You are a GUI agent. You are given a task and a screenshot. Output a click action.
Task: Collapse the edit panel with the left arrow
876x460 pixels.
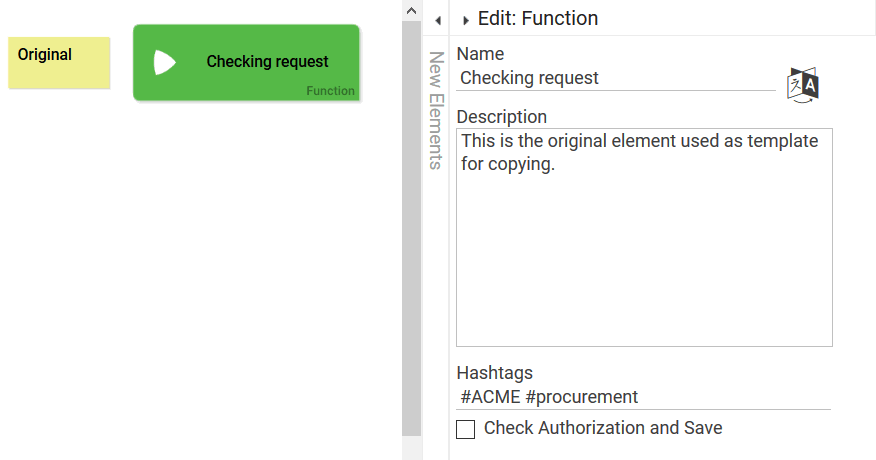pos(437,20)
